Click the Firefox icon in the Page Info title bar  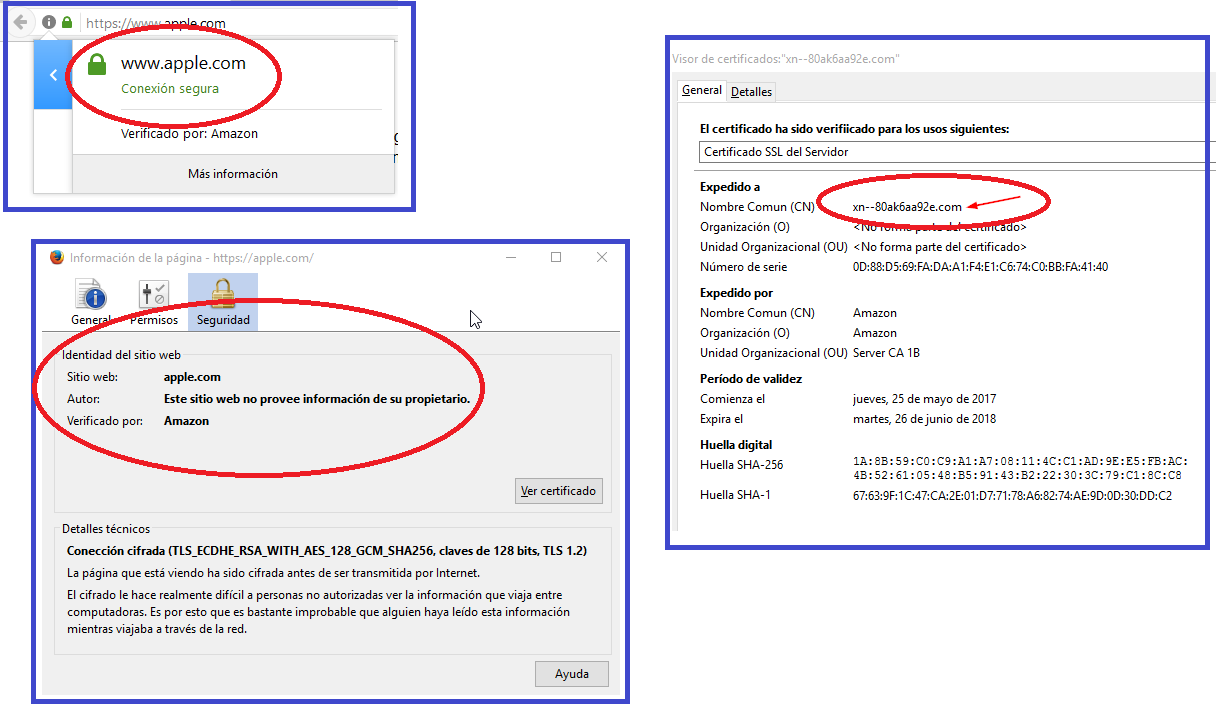56,258
